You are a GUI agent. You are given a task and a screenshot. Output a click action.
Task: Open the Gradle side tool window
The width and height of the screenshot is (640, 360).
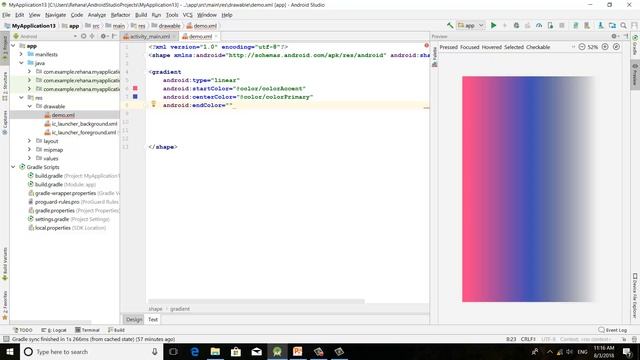click(635, 44)
